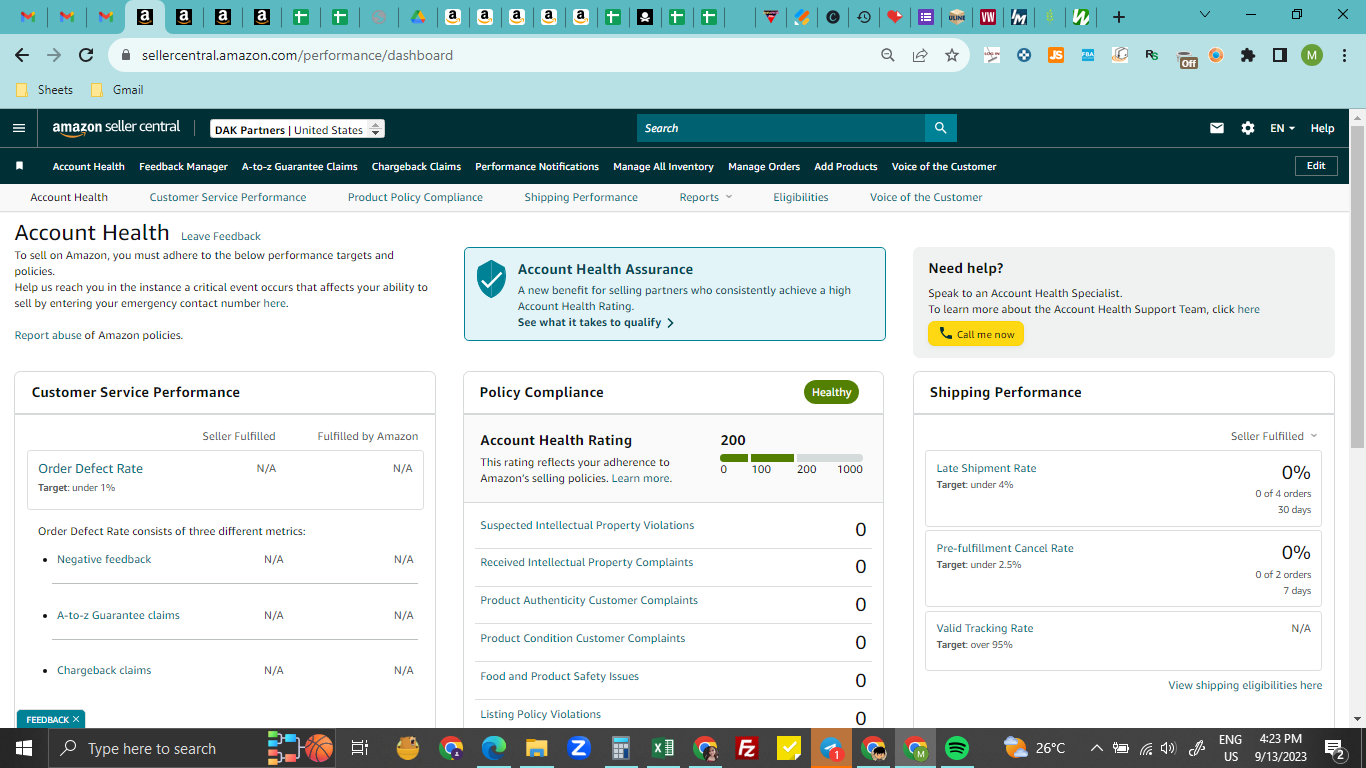This screenshot has width=1366, height=768.
Task: Open a new browser tab
Action: coord(1119,17)
